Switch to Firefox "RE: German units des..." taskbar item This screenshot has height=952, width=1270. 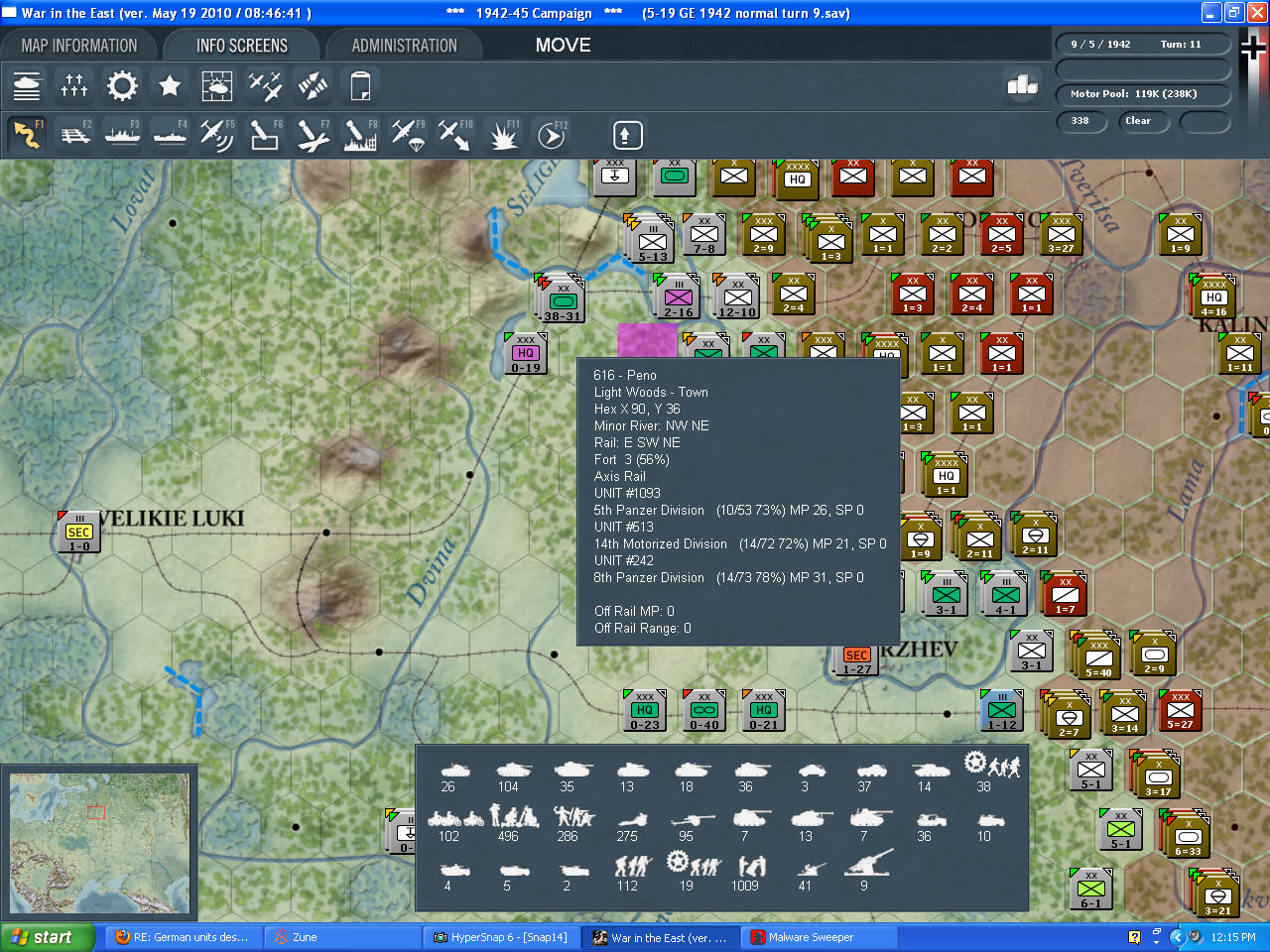pos(185,937)
